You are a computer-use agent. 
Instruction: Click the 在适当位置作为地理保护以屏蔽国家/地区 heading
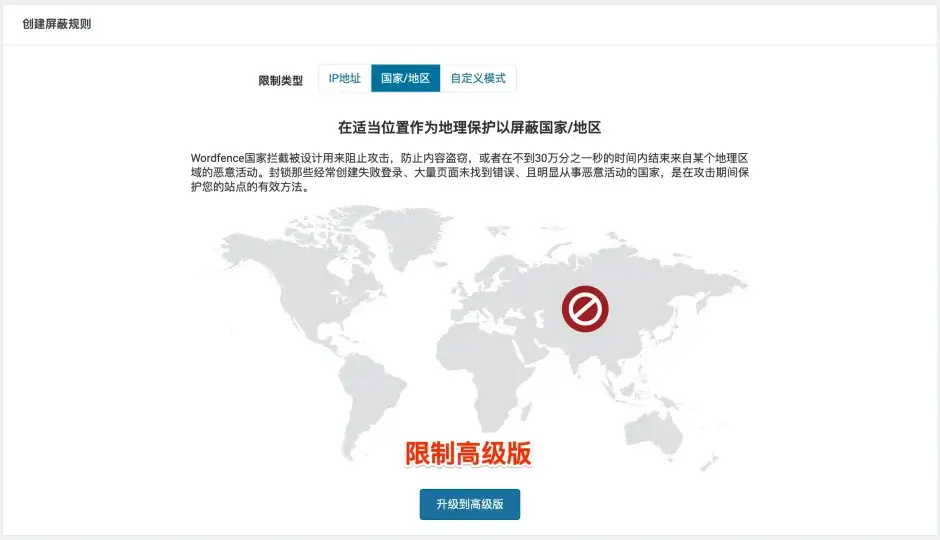click(469, 128)
